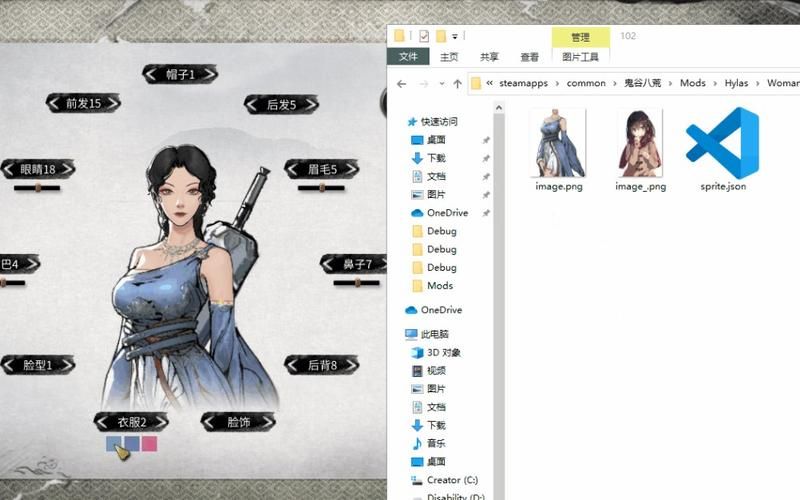Open 音乐 under This PC
800x500 pixels.
(429, 443)
